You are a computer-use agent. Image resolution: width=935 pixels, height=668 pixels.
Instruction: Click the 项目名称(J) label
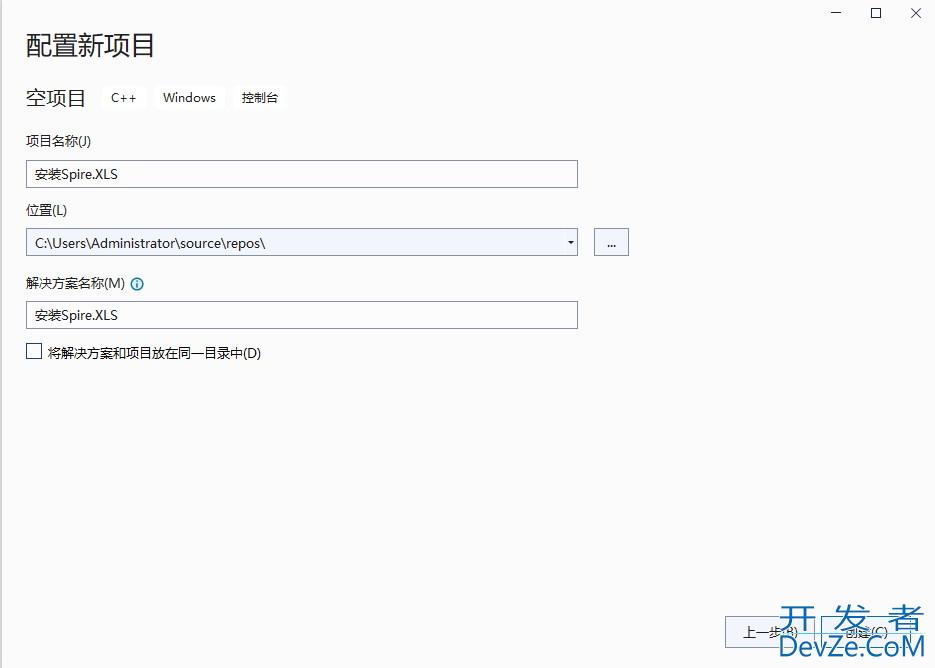pyautogui.click(x=58, y=141)
